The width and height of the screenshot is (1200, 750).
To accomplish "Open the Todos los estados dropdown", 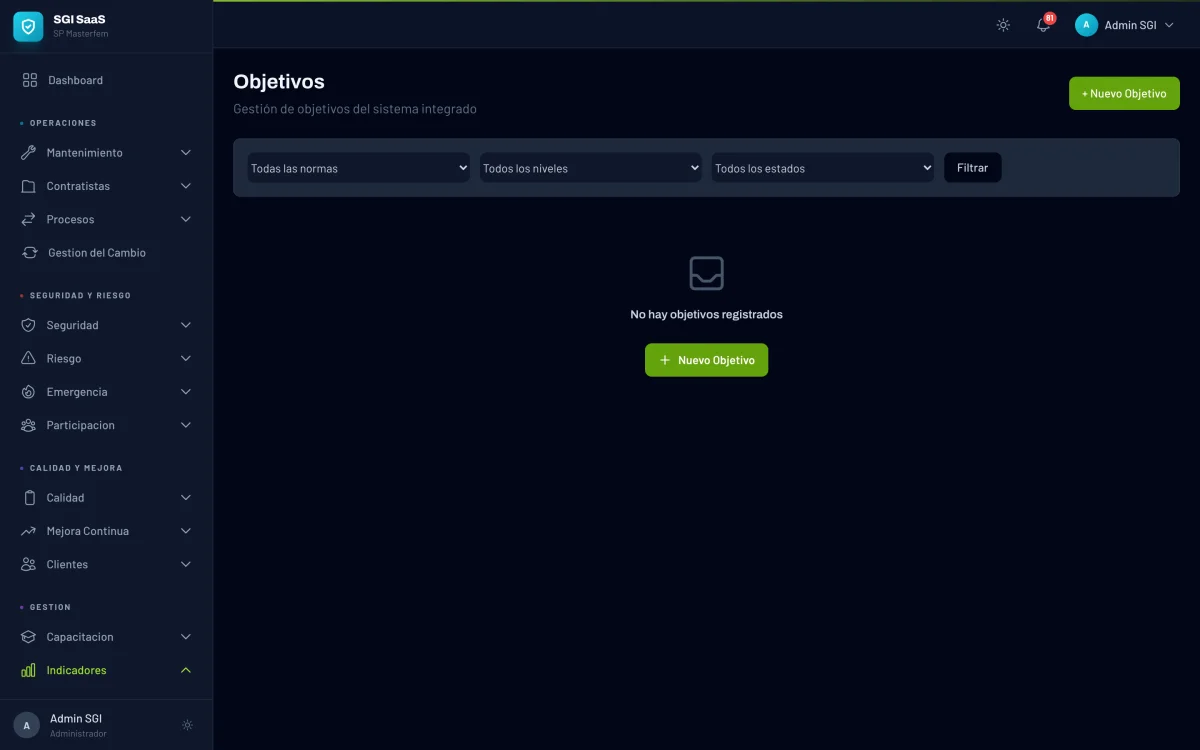I will (x=822, y=168).
